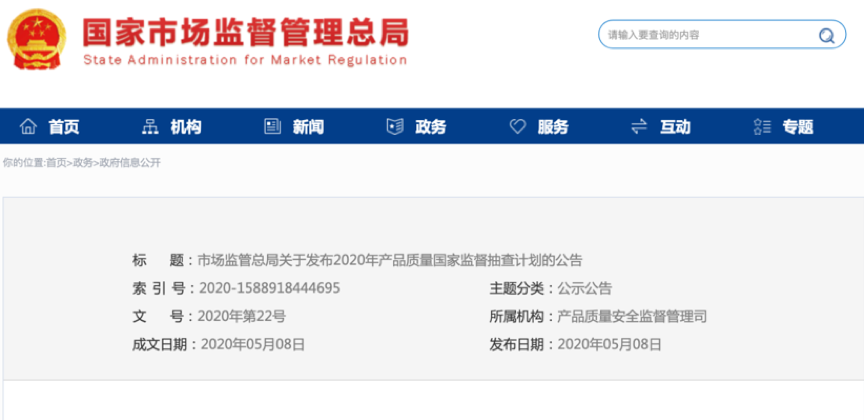Open the 首页 navigation menu item
The height and width of the screenshot is (420, 864).
coord(64,127)
